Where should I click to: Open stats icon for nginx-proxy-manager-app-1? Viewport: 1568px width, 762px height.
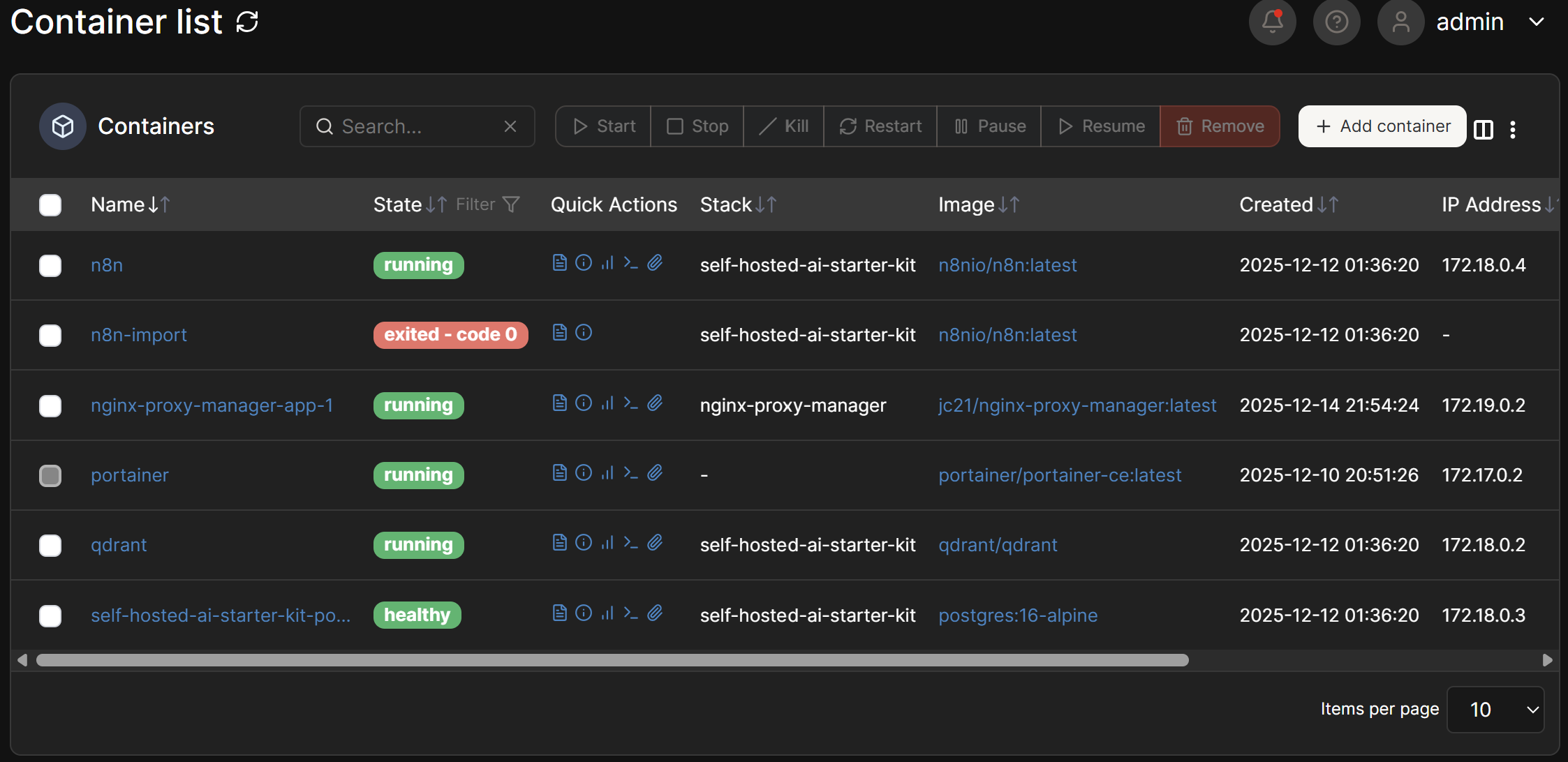(x=607, y=403)
